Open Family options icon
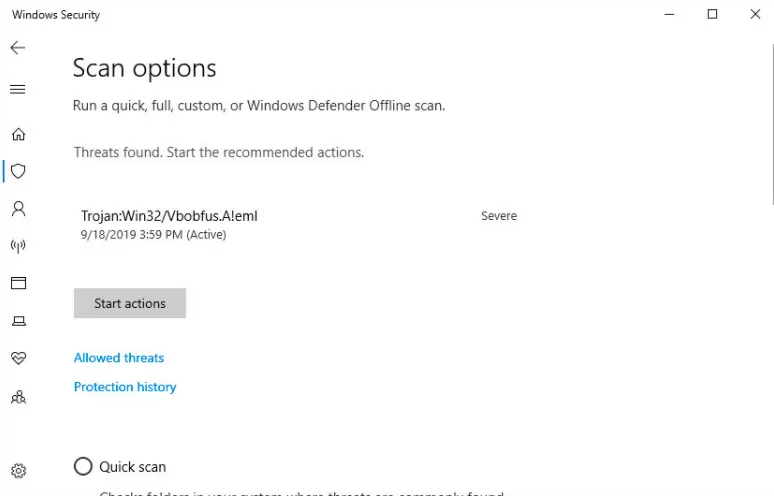 tap(18, 397)
